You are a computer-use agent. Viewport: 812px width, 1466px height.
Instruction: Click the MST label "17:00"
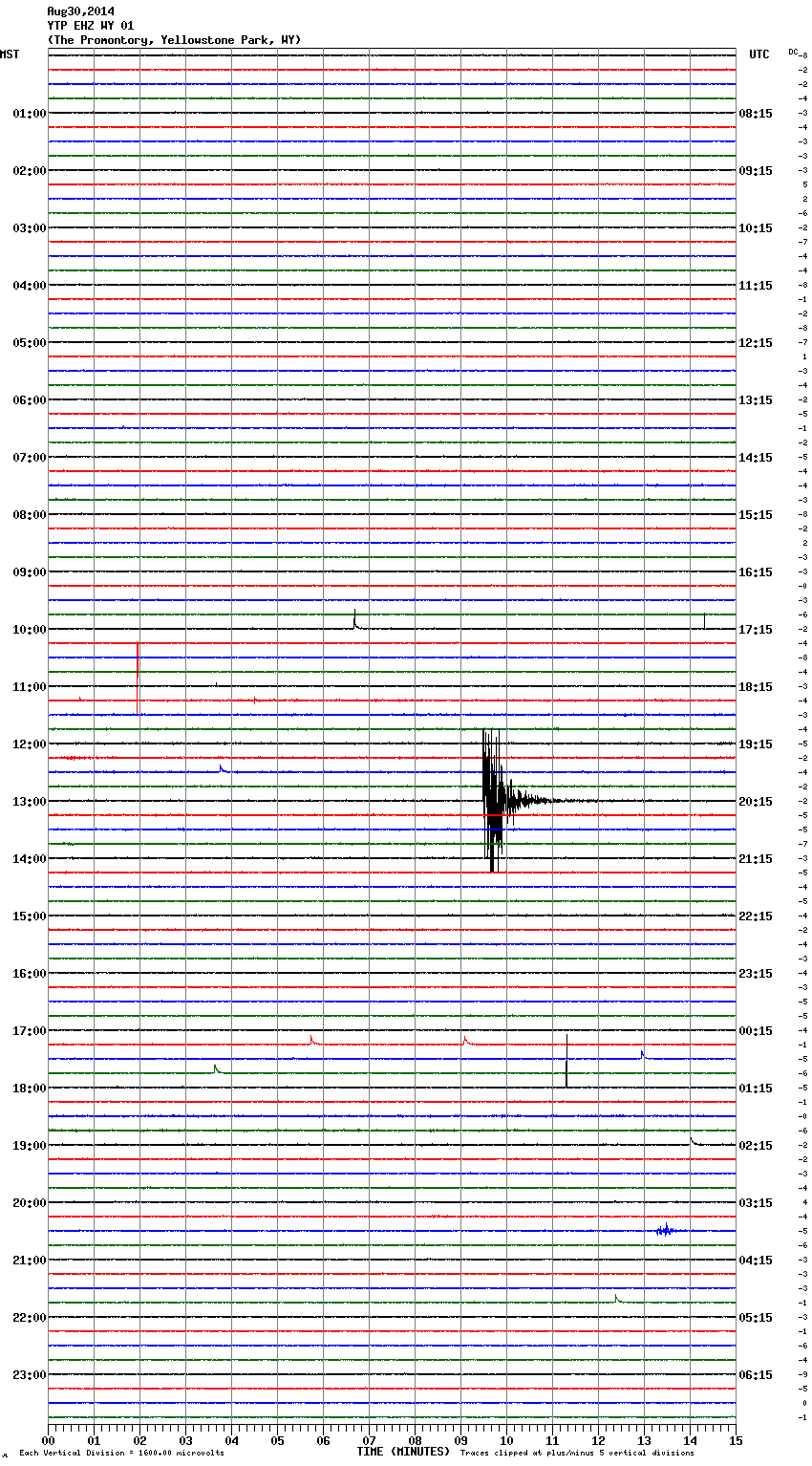tap(30, 1031)
